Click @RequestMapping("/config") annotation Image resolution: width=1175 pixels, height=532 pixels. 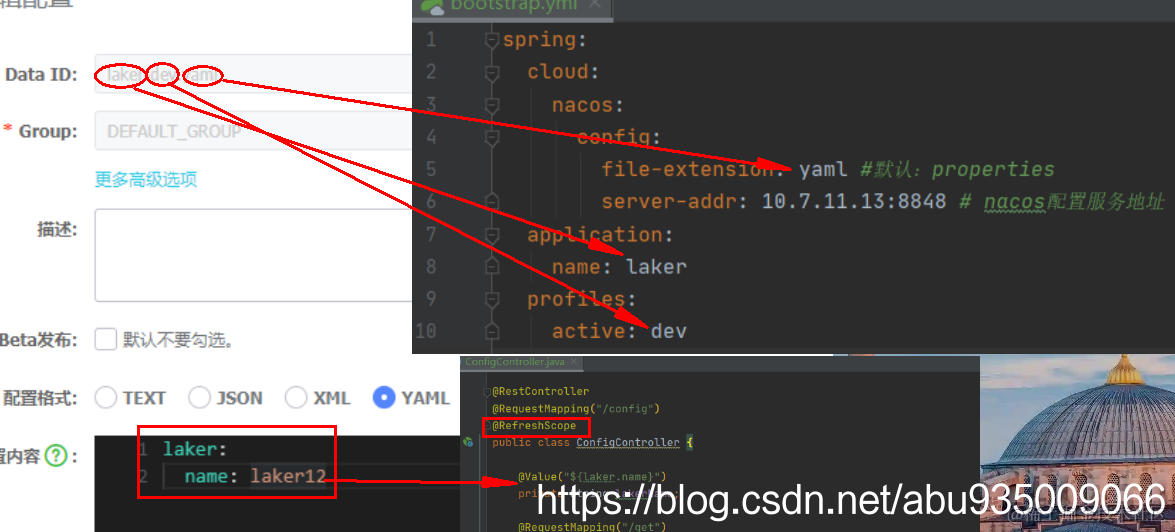click(575, 408)
